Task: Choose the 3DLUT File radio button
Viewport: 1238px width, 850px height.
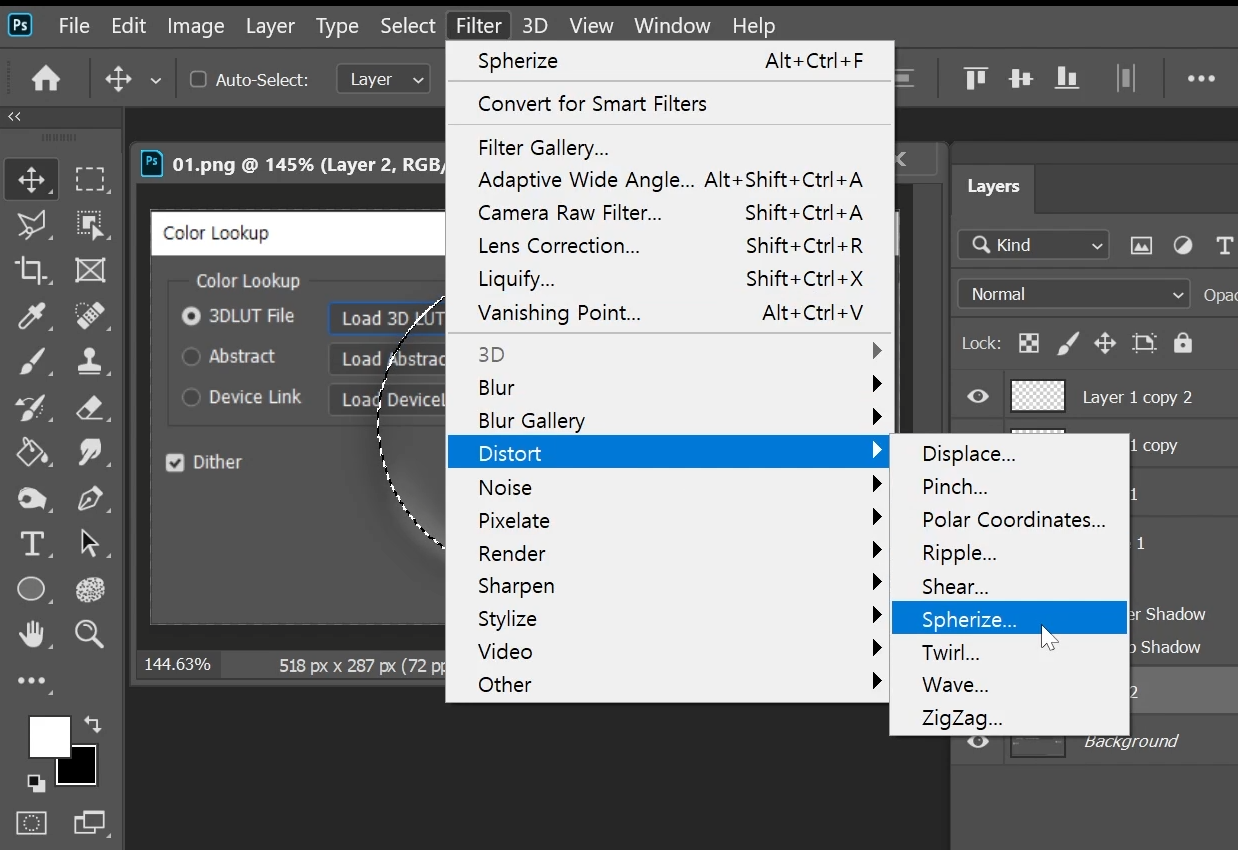Action: [x=191, y=316]
